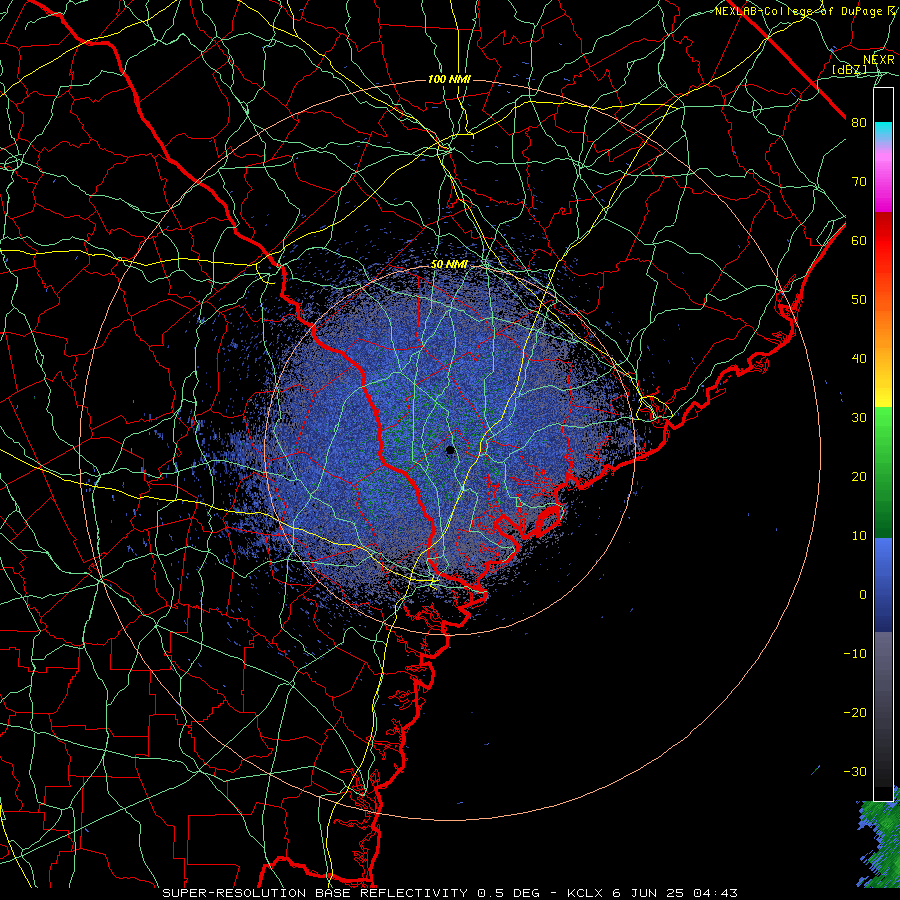Click the cyan top segment of color bar

883,132
